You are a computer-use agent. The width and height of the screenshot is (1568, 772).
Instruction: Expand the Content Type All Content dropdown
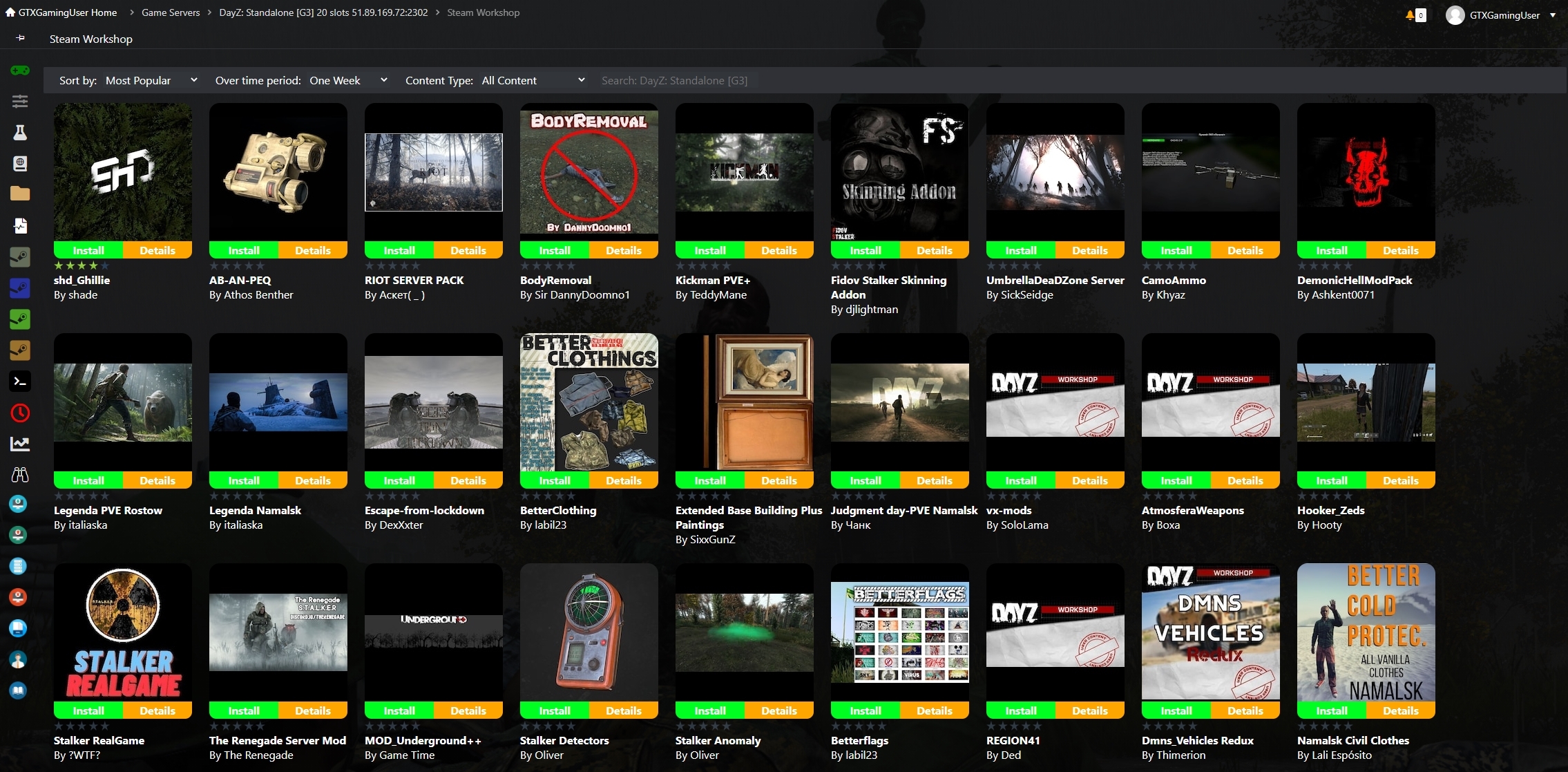(x=530, y=80)
